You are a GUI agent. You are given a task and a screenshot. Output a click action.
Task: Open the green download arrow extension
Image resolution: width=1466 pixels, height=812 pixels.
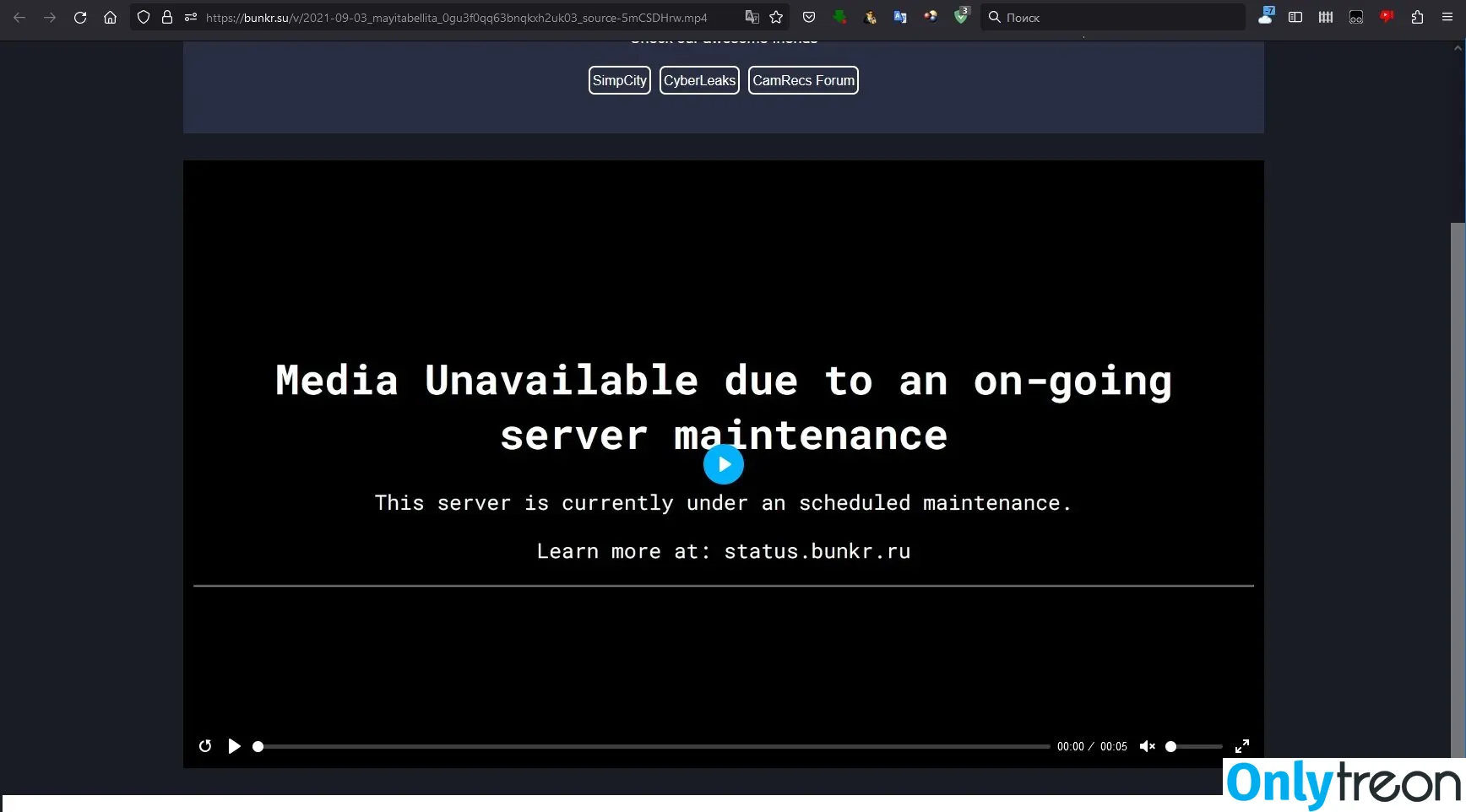[x=839, y=17]
